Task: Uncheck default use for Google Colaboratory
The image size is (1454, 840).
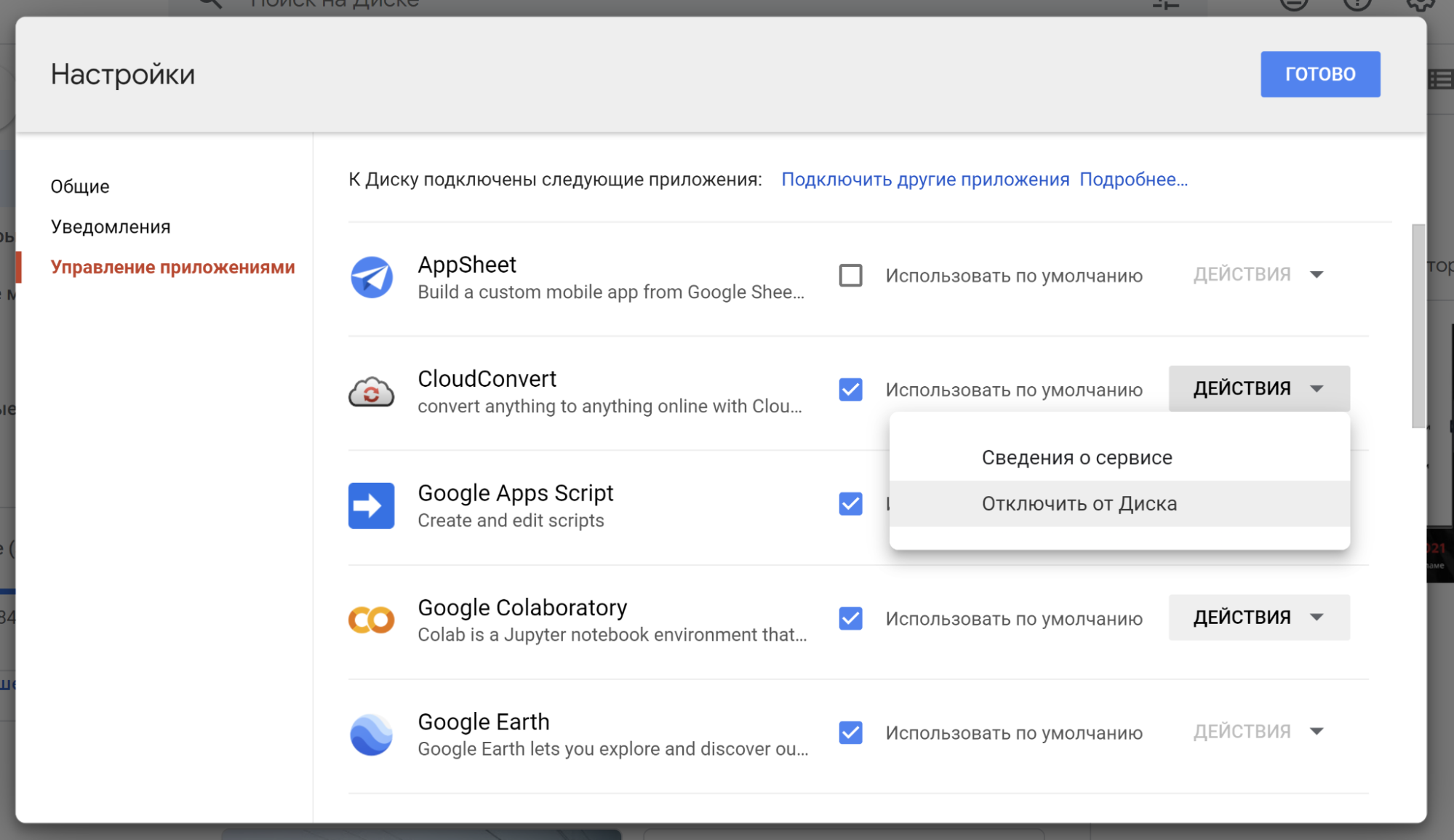Action: pyautogui.click(x=850, y=618)
